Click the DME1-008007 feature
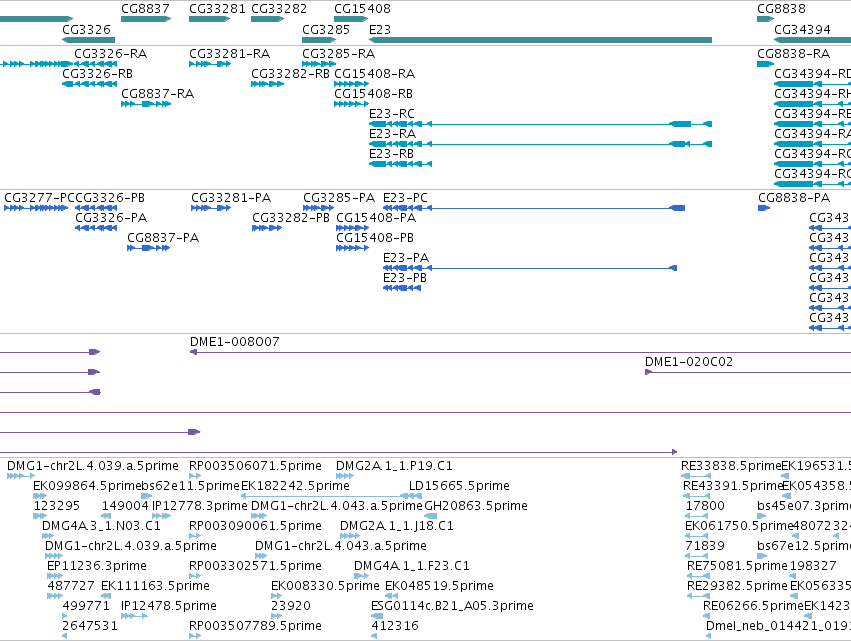 (x=520, y=352)
